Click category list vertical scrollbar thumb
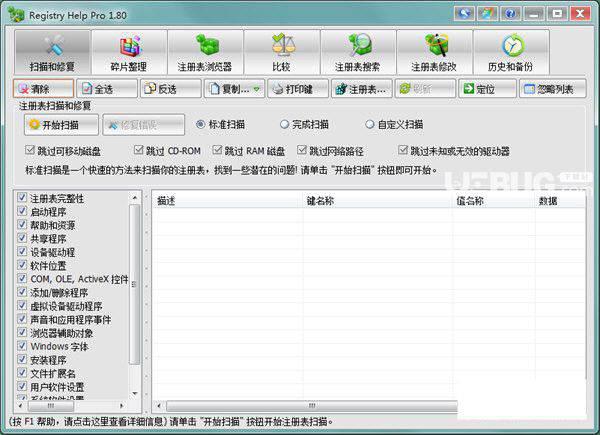 pyautogui.click(x=135, y=284)
